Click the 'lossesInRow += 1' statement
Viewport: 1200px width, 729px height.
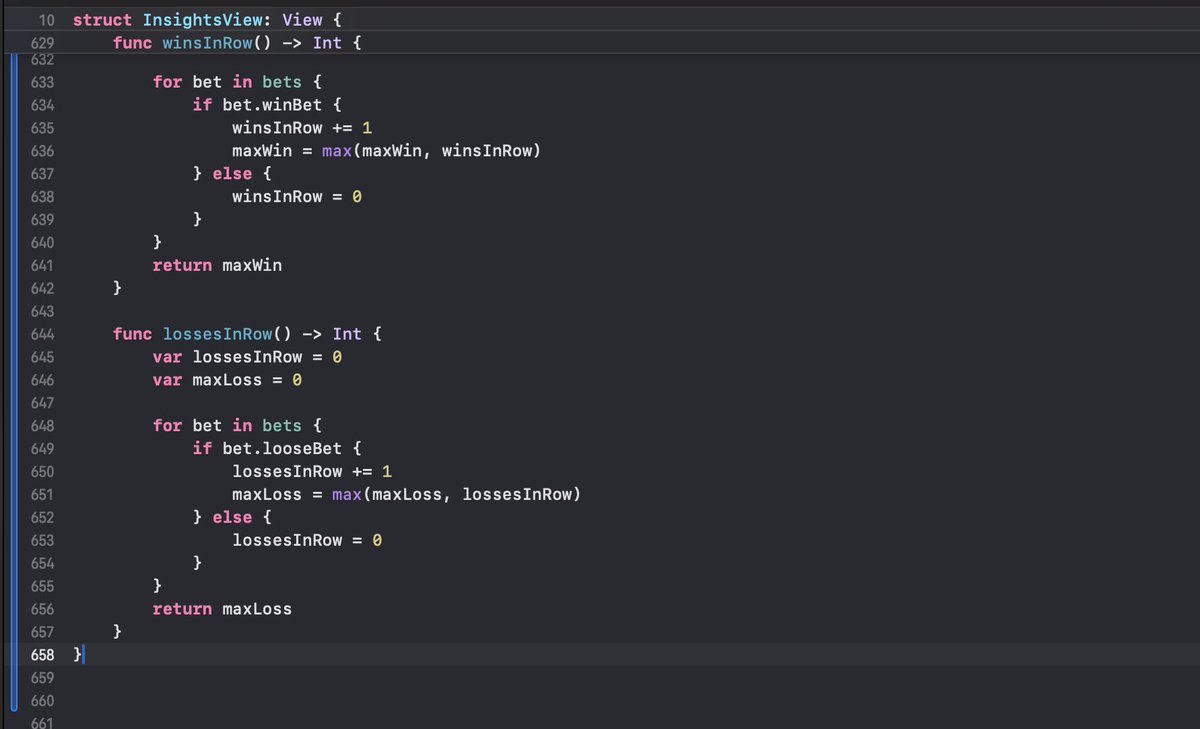pos(312,472)
